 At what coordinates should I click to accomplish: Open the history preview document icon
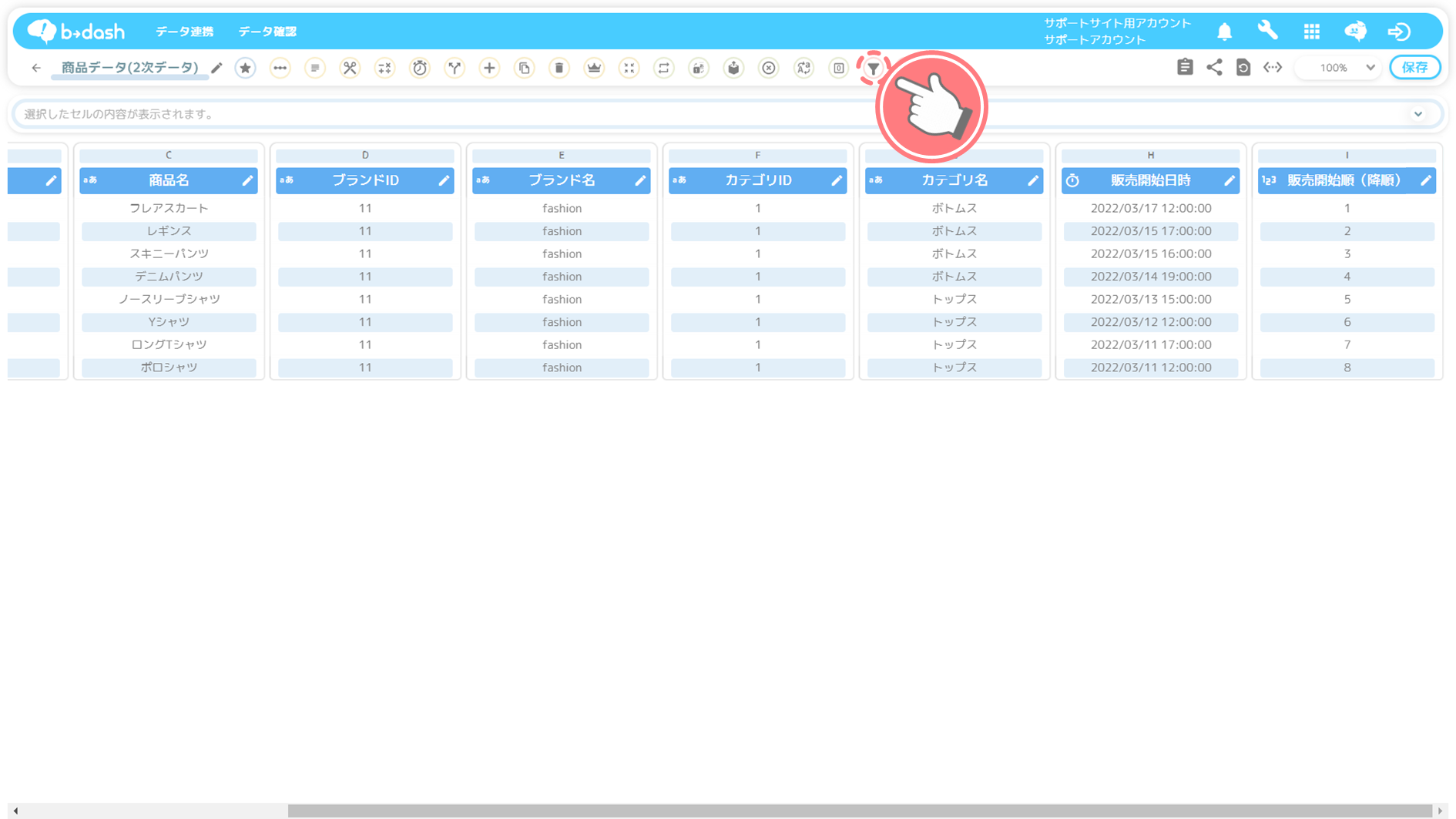[x=1243, y=67]
